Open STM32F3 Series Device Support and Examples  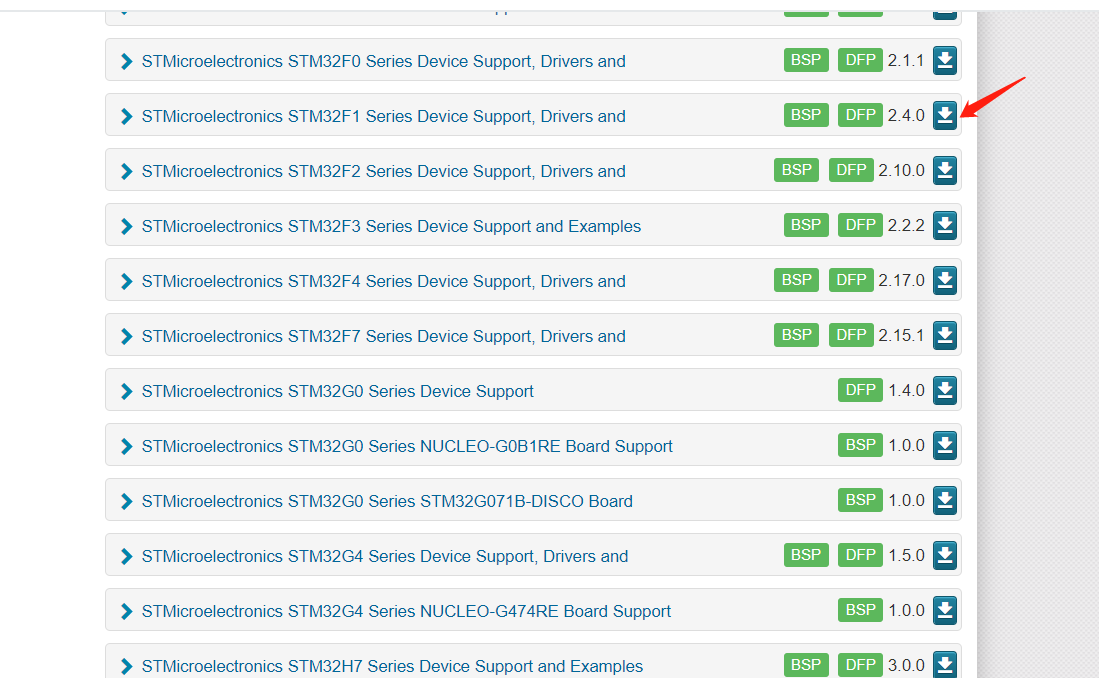coord(391,226)
